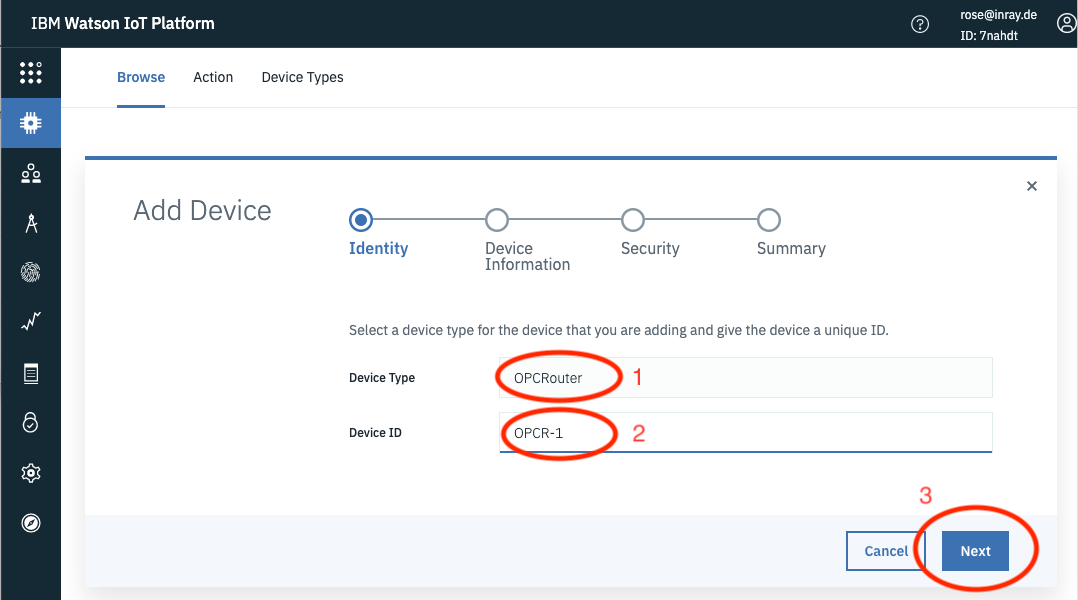The image size is (1078, 600).
Task: Open Settings using the gear icon
Action: pos(30,472)
